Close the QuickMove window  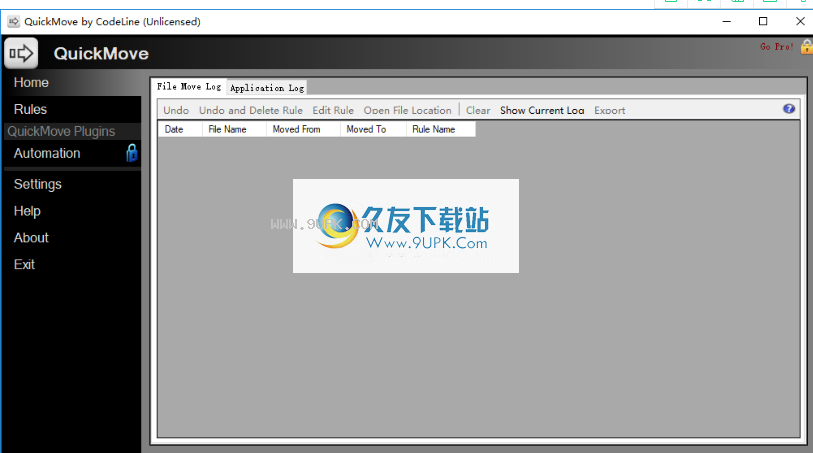[x=800, y=21]
